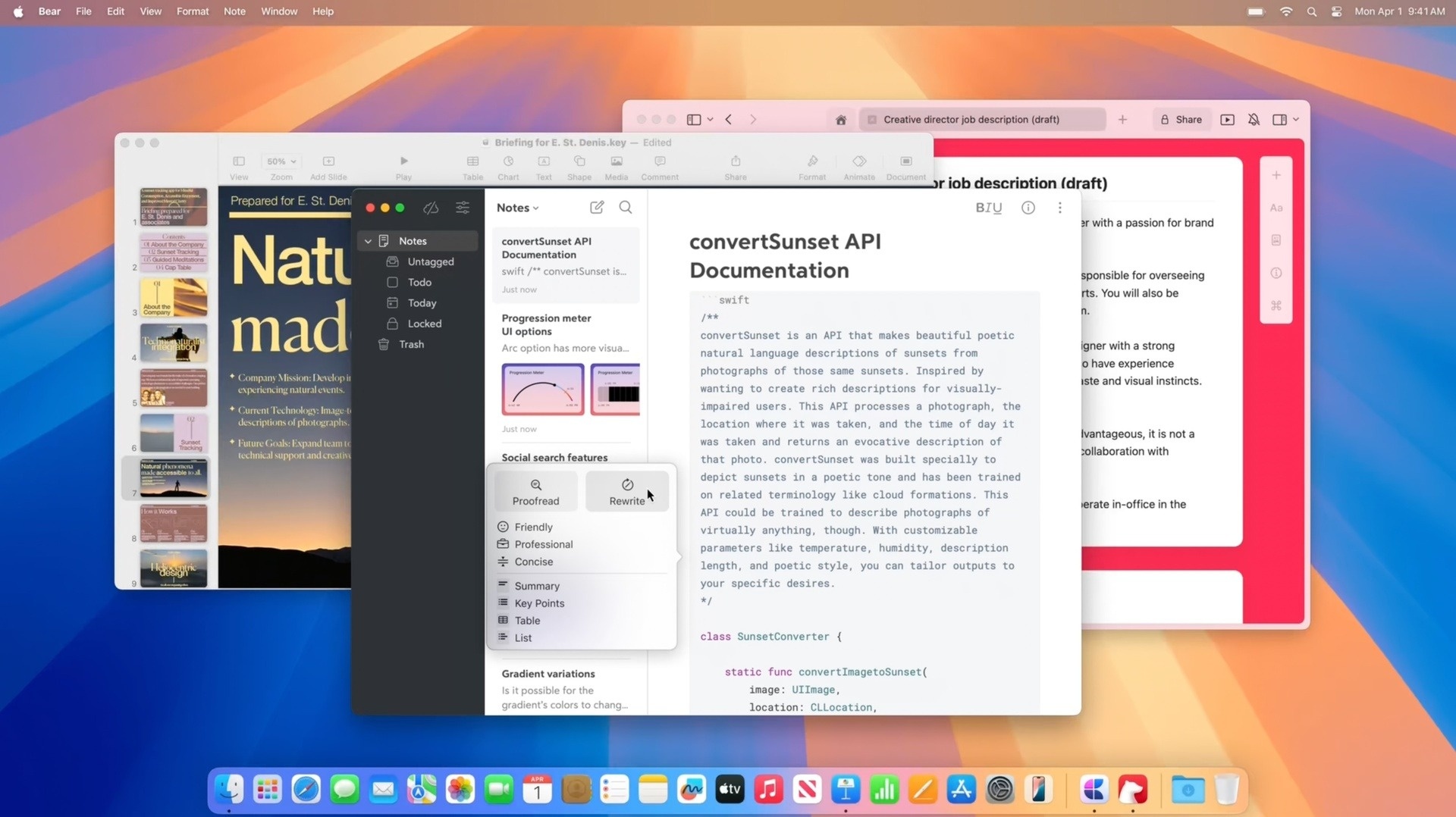Open the Format menu in the menu bar
Viewport: 1456px width, 817px height.
point(192,11)
